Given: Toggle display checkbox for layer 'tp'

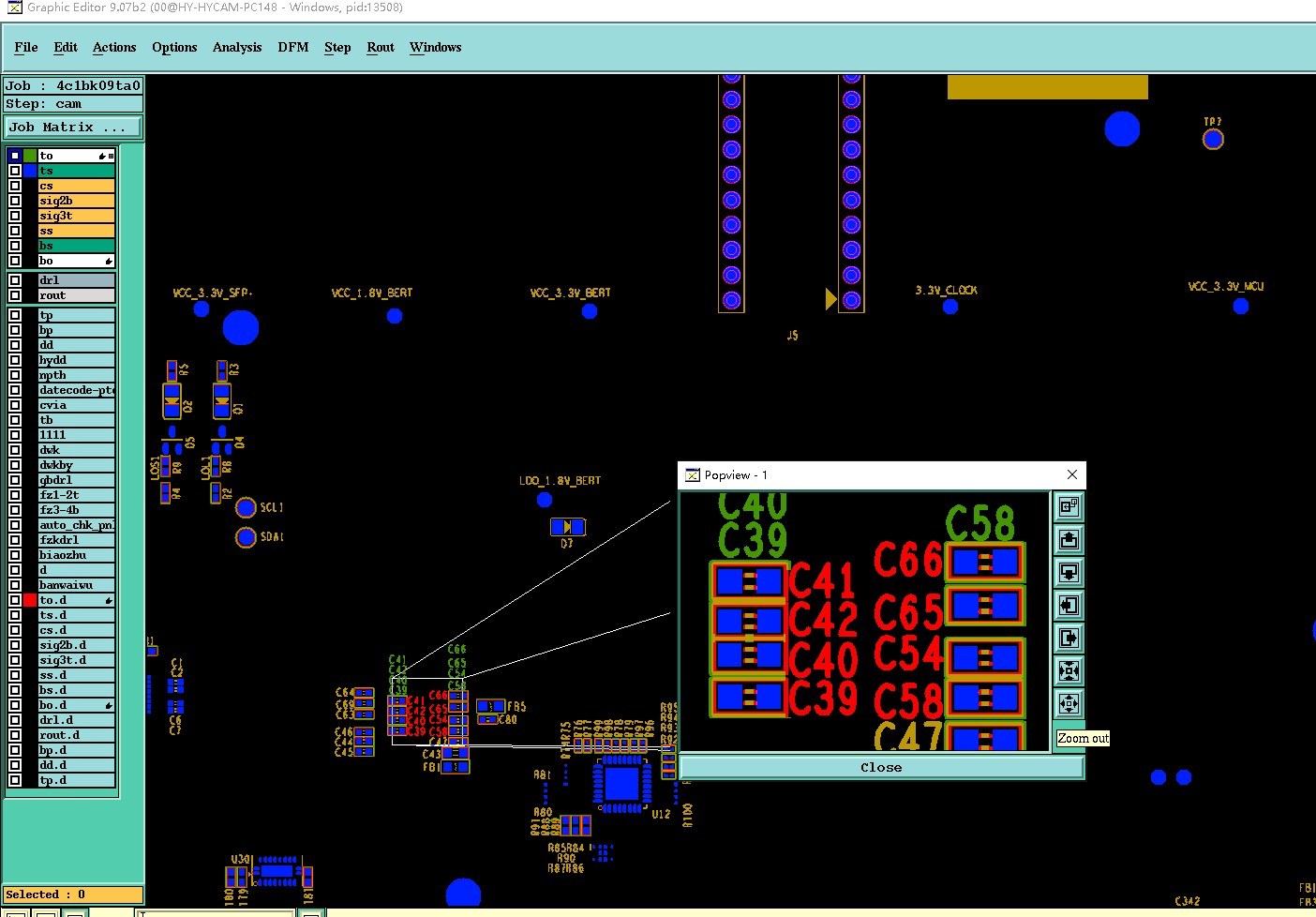Looking at the screenshot, I should (15, 315).
